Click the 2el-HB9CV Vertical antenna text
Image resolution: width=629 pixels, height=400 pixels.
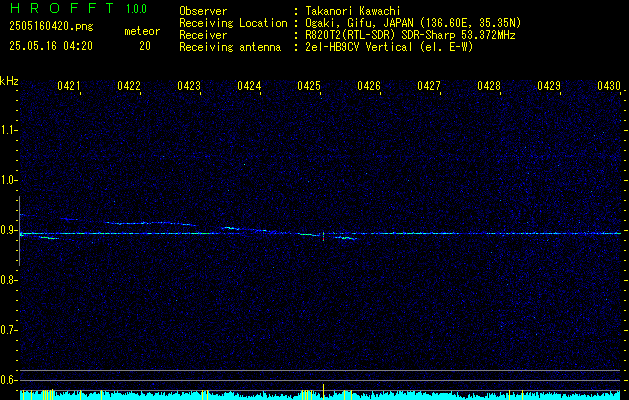(390, 47)
